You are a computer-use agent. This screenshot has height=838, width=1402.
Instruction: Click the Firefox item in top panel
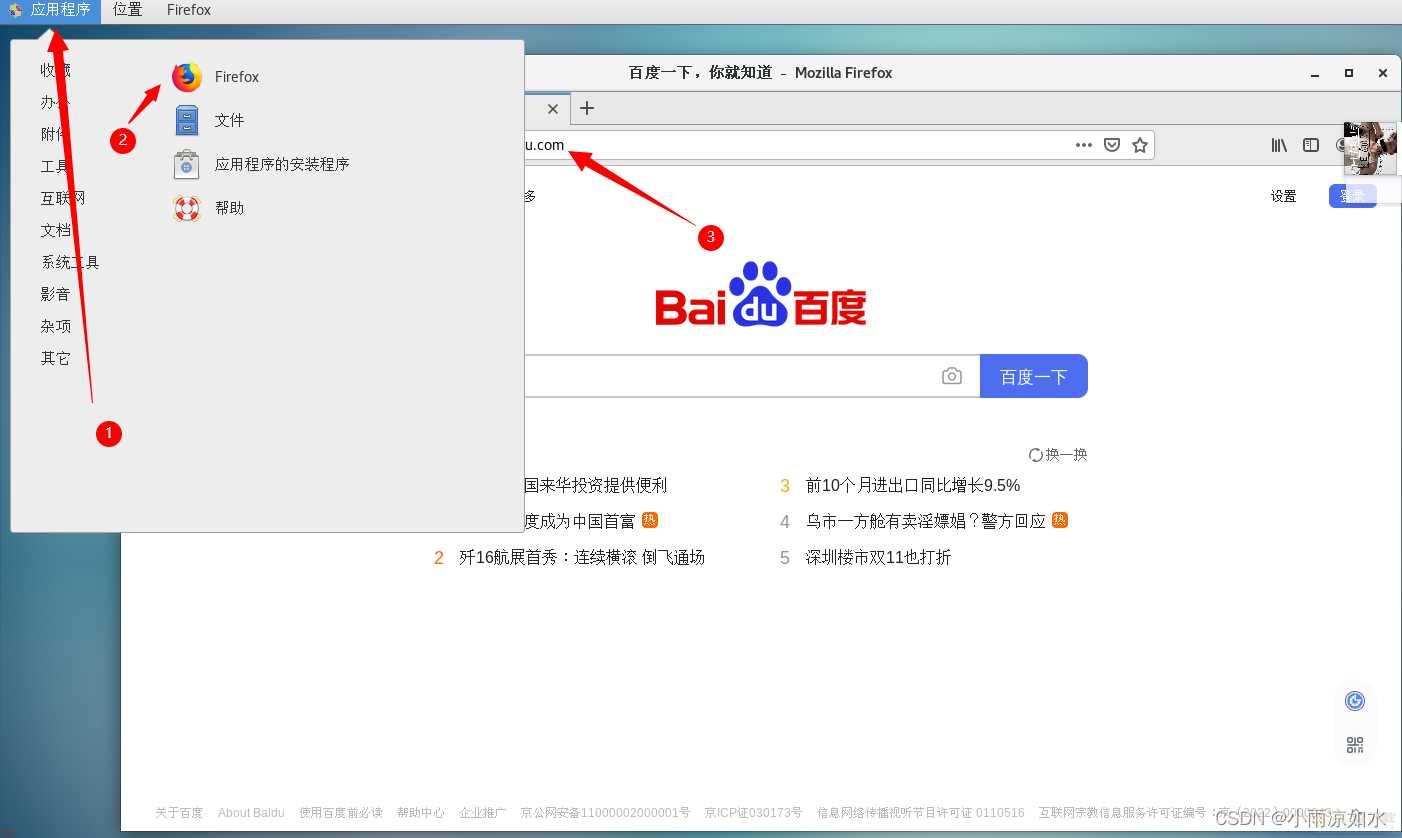coord(189,10)
